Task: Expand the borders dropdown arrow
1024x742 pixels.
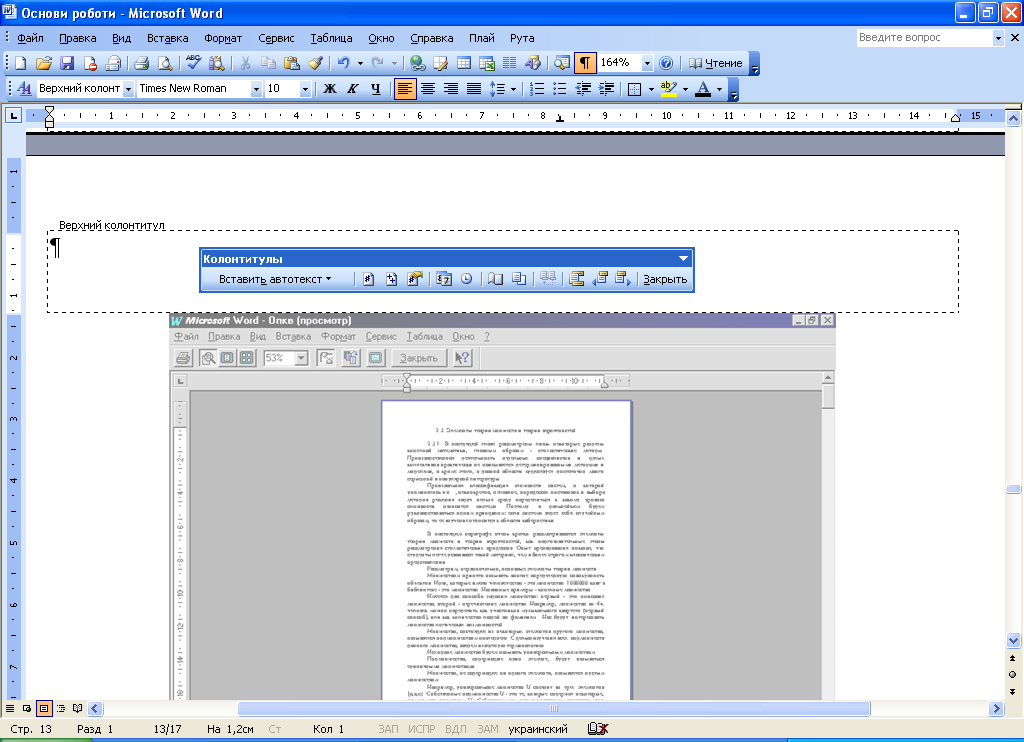Action: tap(651, 89)
